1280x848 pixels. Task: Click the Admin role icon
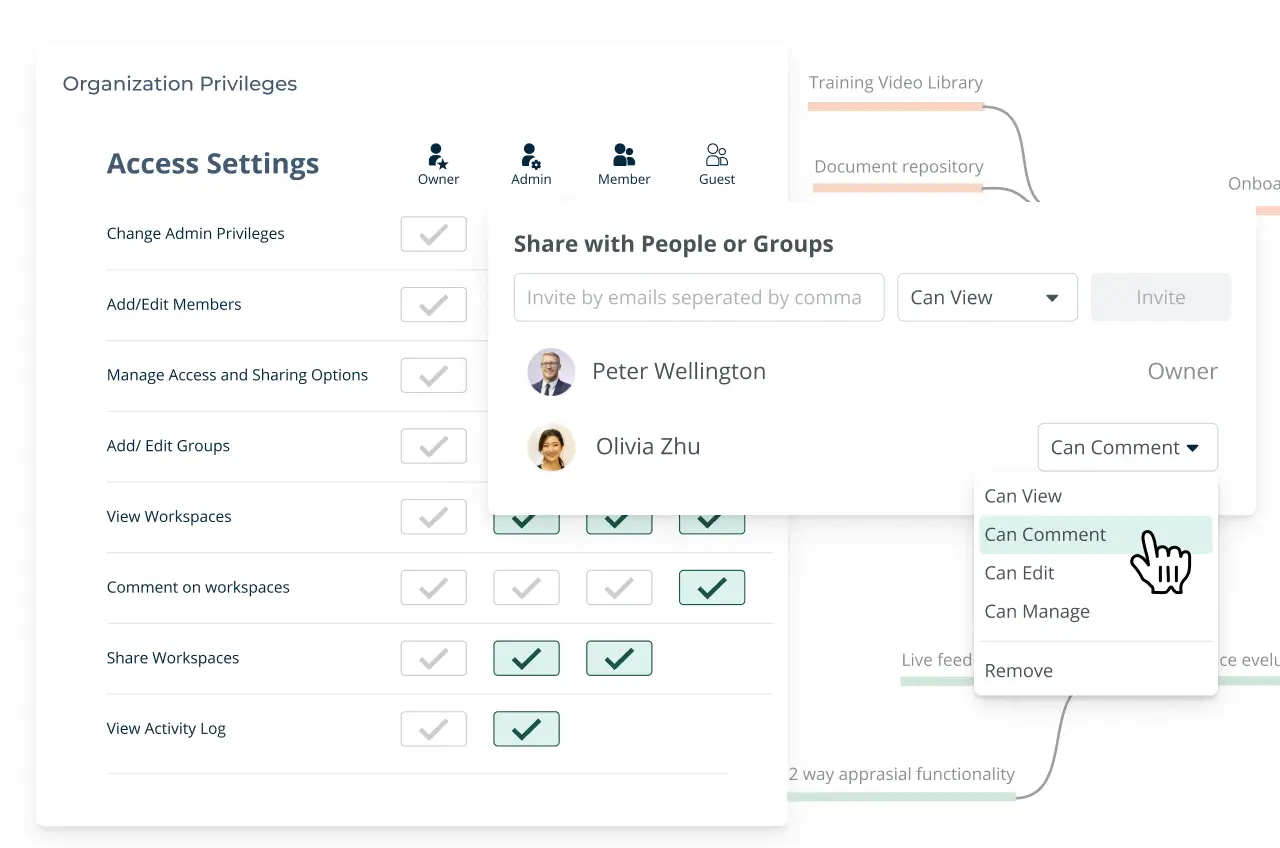coord(530,156)
